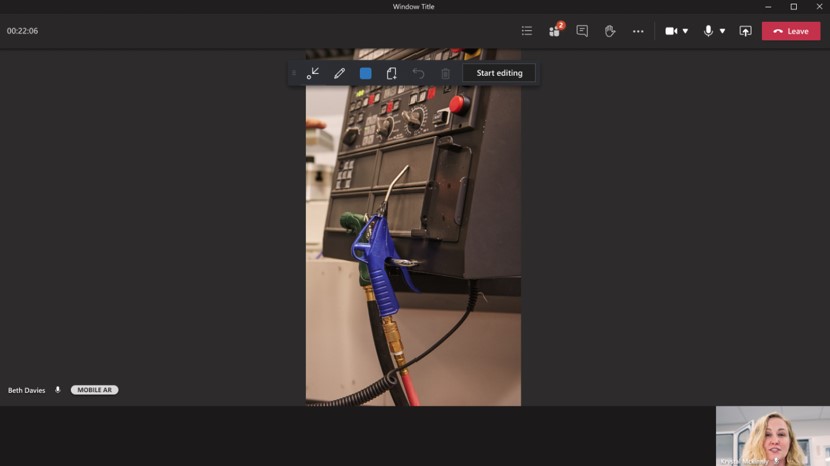Select the pen drawing tool
The height and width of the screenshot is (466, 830).
pos(339,73)
